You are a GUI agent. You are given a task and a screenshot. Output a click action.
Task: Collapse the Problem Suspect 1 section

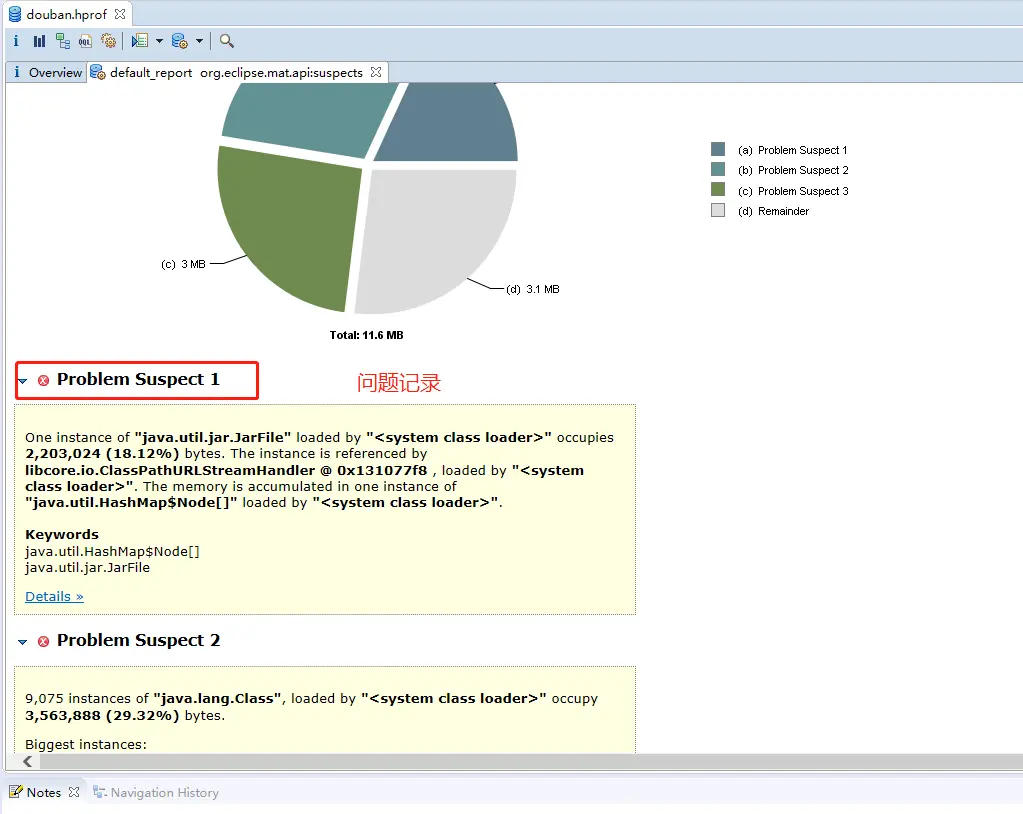coord(23,381)
